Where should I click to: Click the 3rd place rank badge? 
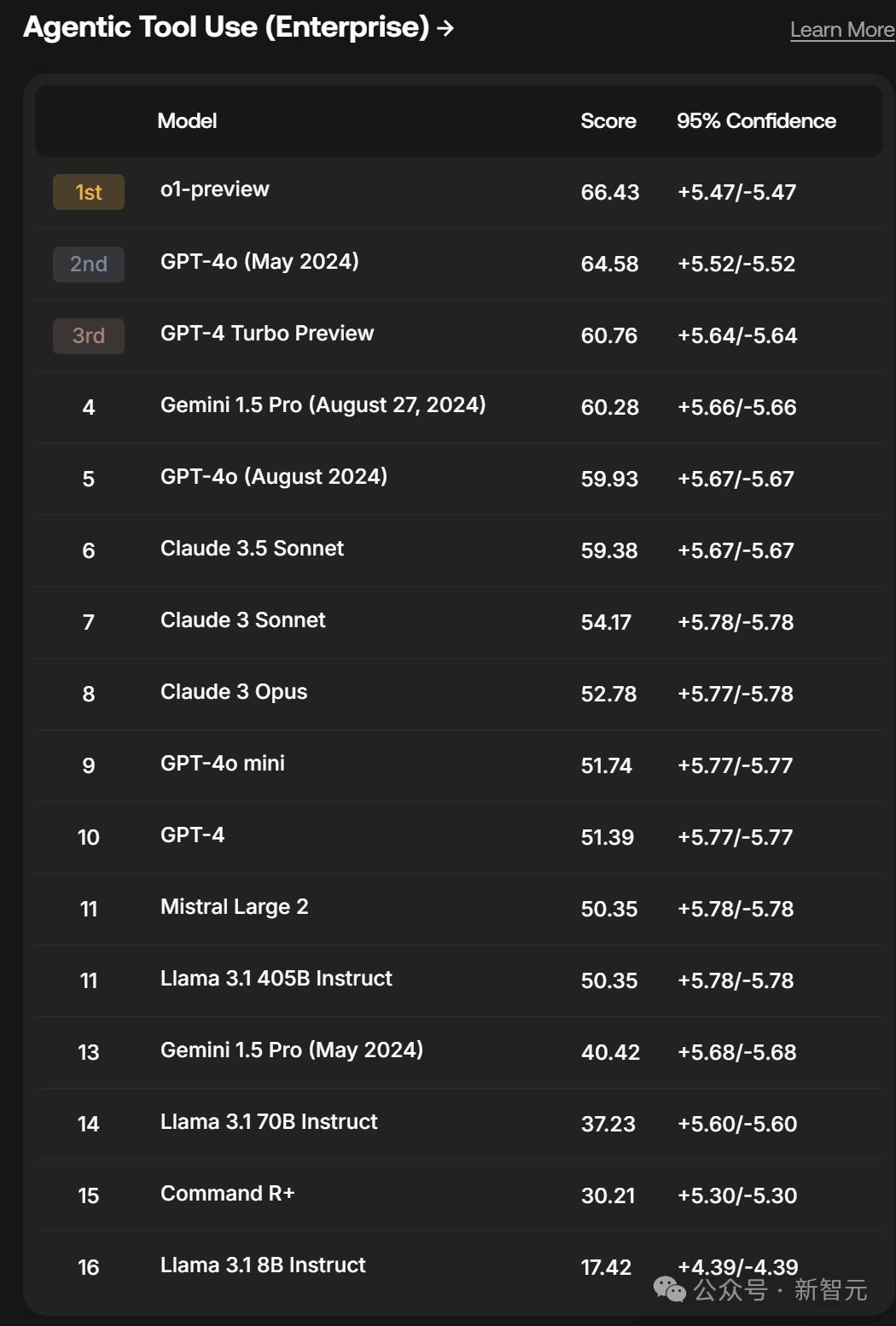click(x=89, y=335)
